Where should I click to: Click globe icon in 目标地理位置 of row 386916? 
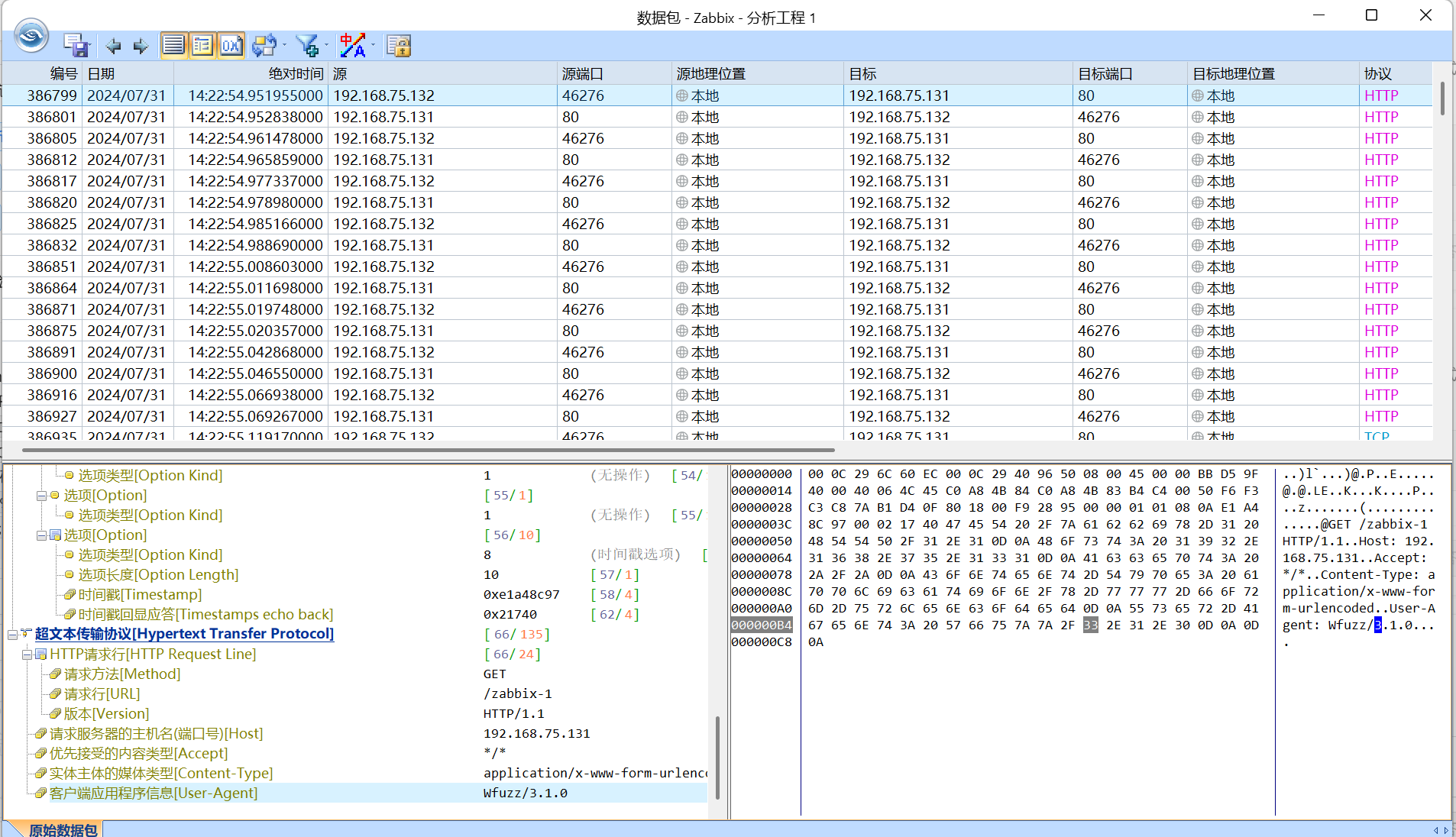pos(1197,395)
